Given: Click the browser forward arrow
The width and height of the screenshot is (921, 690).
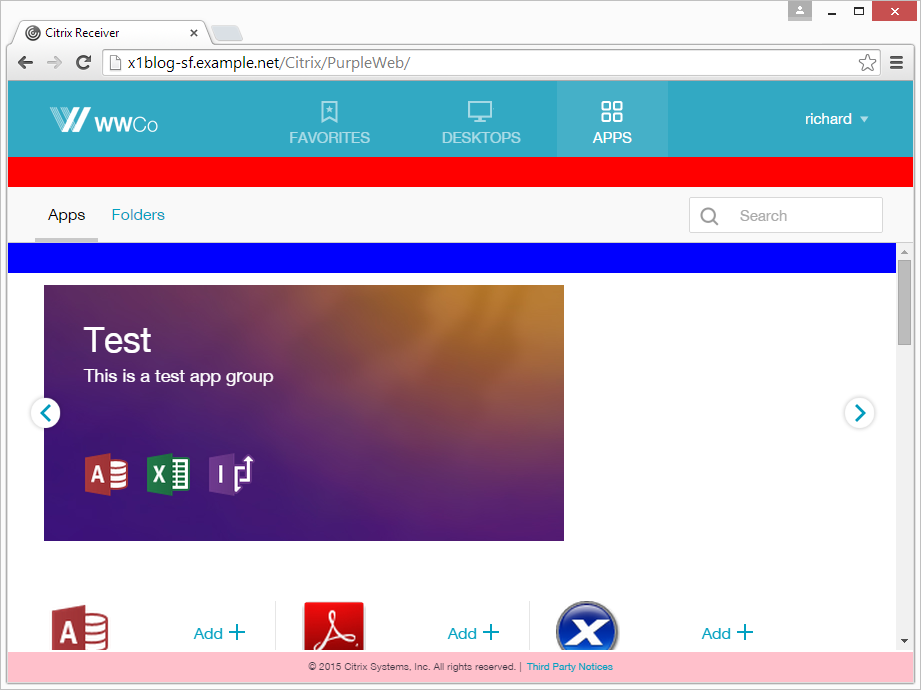Looking at the screenshot, I should (x=54, y=62).
